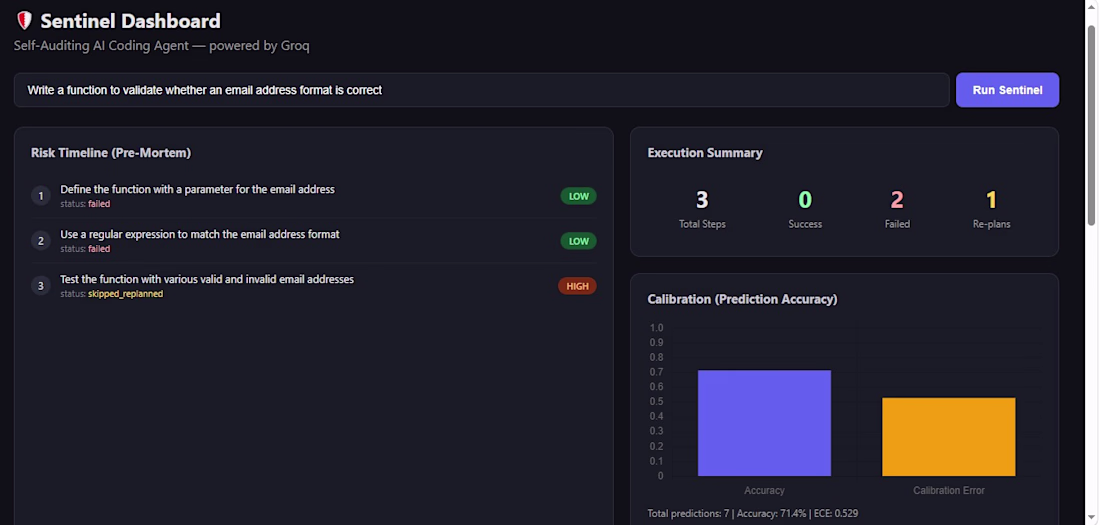Viewport: 1100px width, 525px height.
Task: Click the Total Steps value 3
Action: 702,200
